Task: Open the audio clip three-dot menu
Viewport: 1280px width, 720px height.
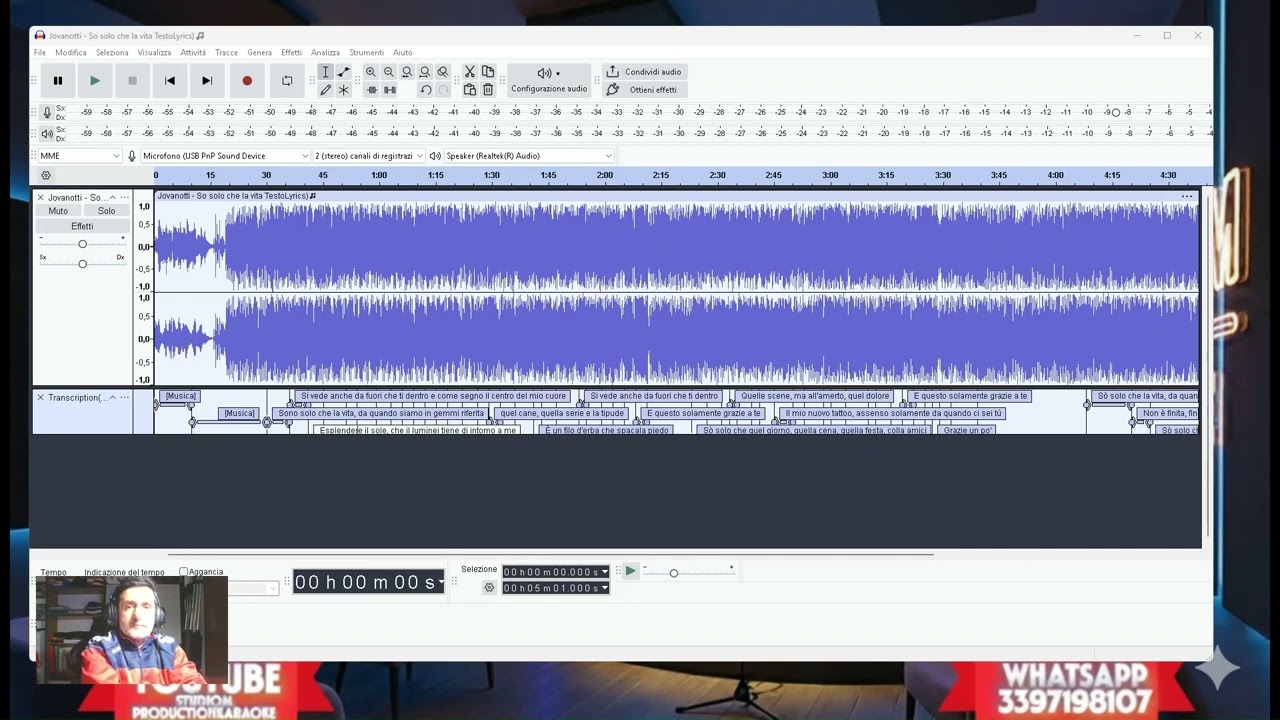Action: 1187,196
